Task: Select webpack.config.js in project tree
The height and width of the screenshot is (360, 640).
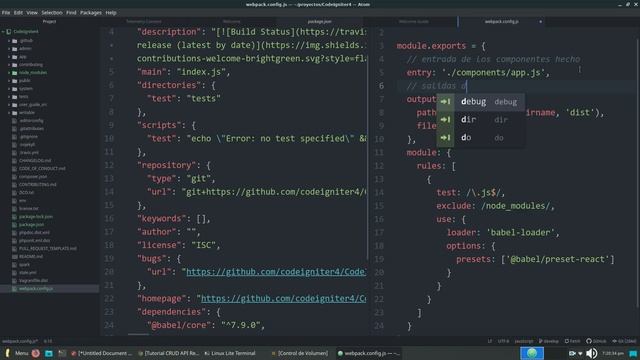Action: [36, 289]
